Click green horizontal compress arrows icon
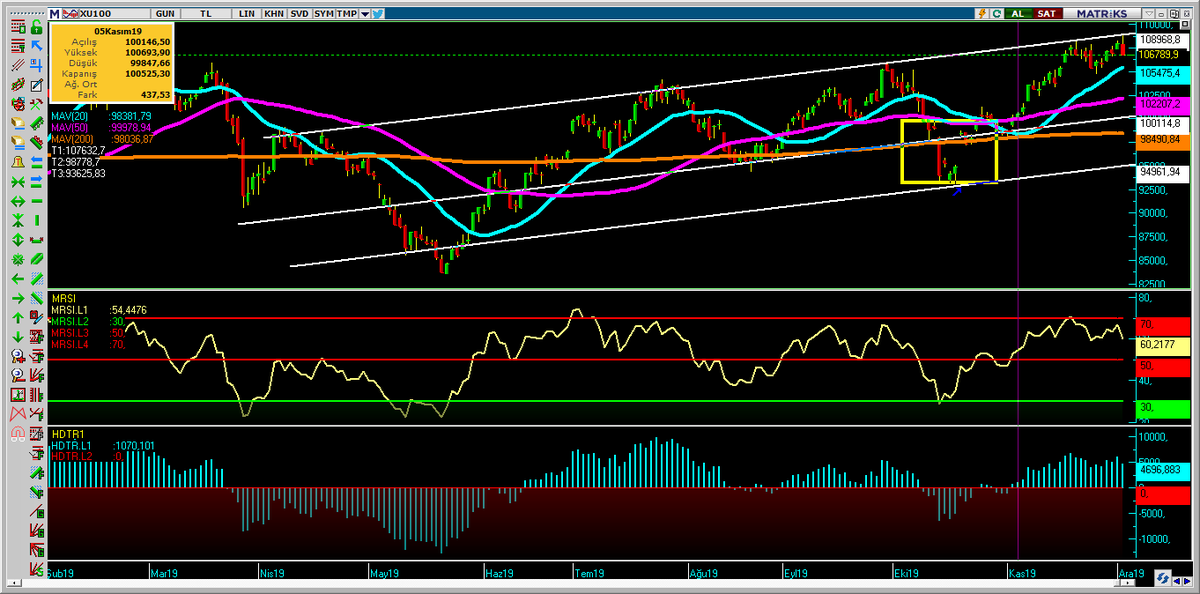The image size is (1200, 594). tap(18, 180)
